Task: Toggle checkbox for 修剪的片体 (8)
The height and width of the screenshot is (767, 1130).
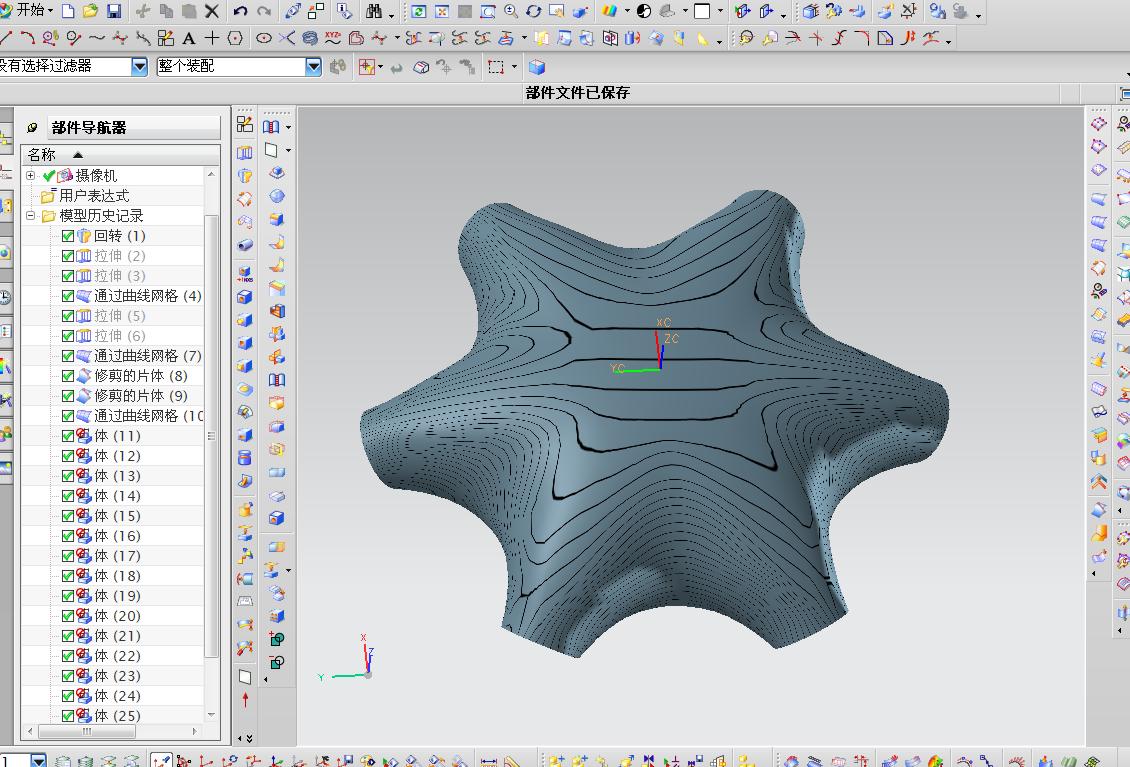Action: click(x=68, y=376)
